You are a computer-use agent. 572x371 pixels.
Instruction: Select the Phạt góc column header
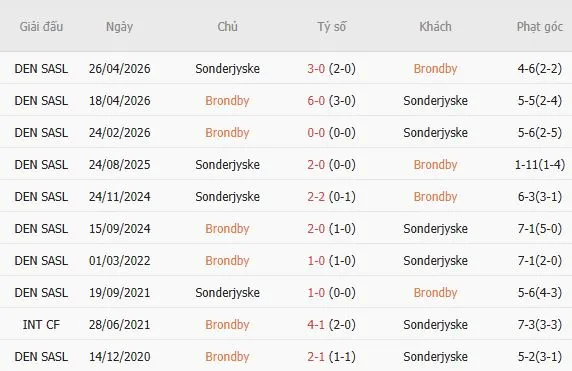(540, 27)
